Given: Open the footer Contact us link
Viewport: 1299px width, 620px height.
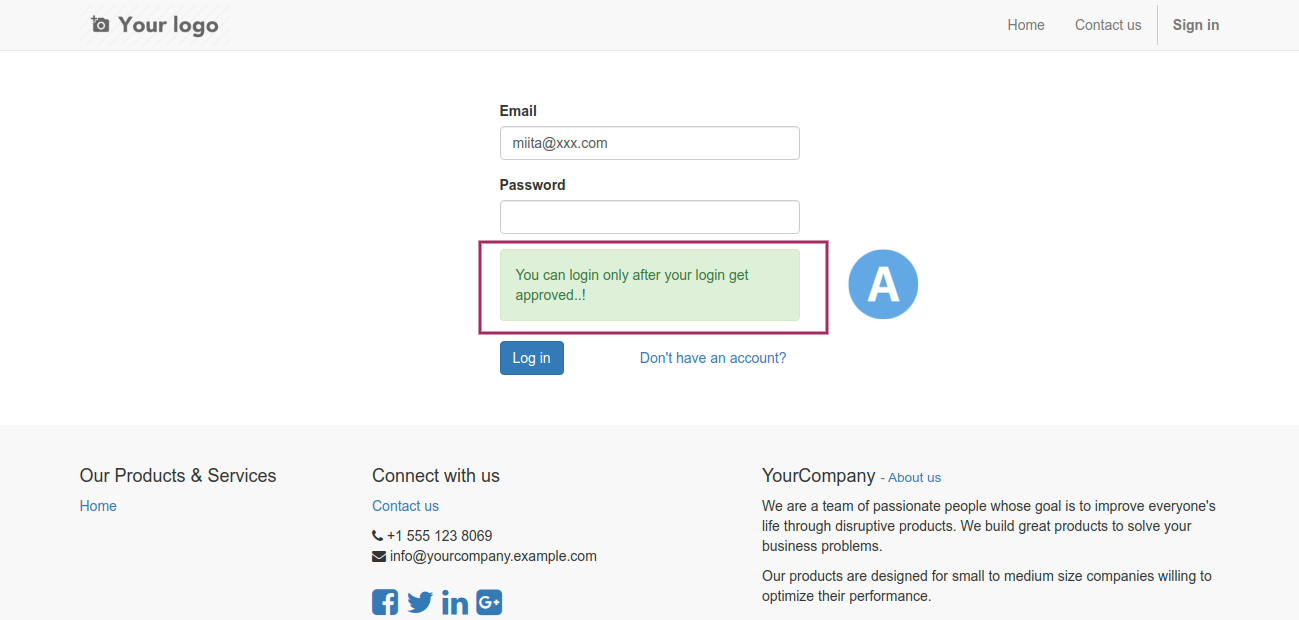Looking at the screenshot, I should [405, 506].
